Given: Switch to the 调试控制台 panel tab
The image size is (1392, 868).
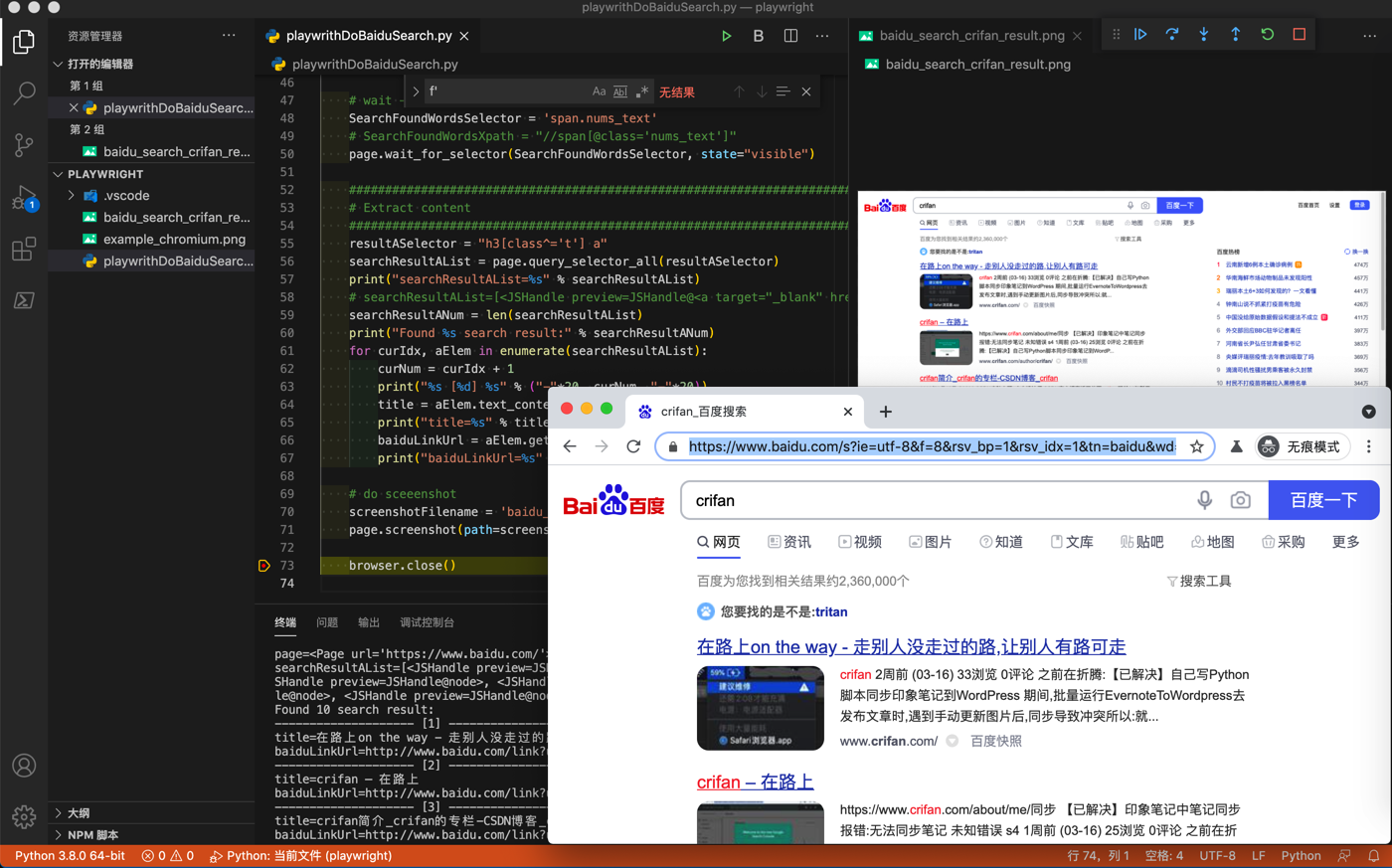Looking at the screenshot, I should click(x=427, y=622).
